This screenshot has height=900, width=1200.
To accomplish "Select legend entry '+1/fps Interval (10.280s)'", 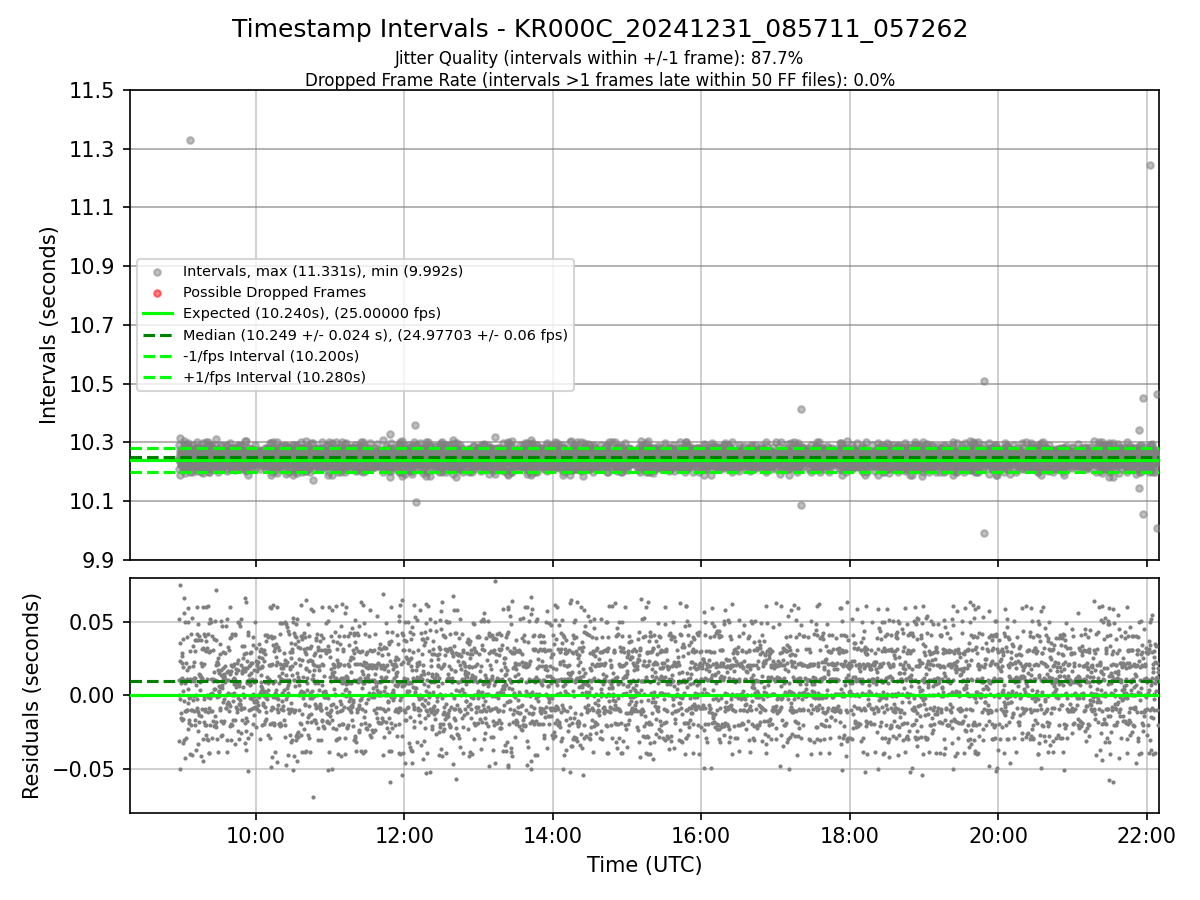I will [x=274, y=377].
